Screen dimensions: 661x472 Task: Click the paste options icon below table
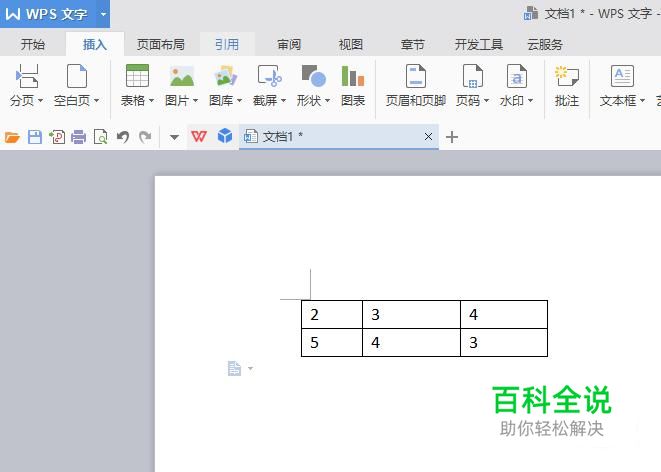[x=234, y=368]
